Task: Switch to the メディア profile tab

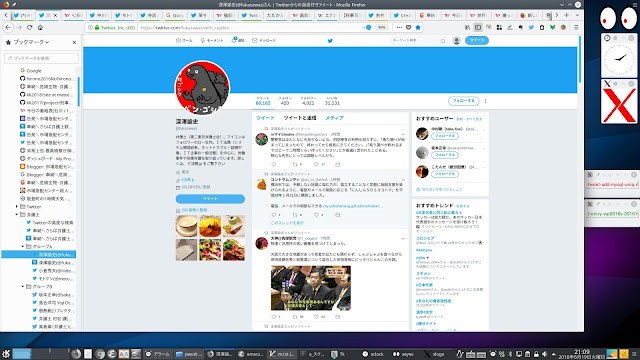Action: point(334,118)
